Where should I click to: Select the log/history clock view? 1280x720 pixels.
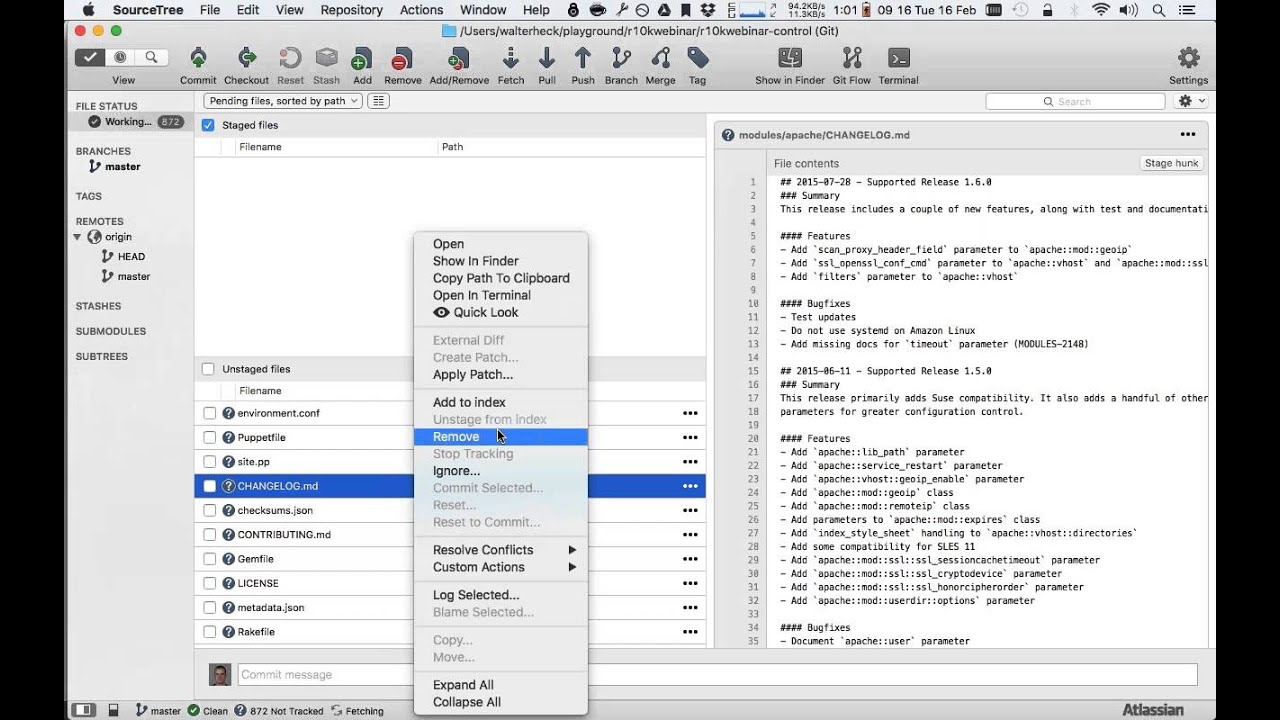120,58
